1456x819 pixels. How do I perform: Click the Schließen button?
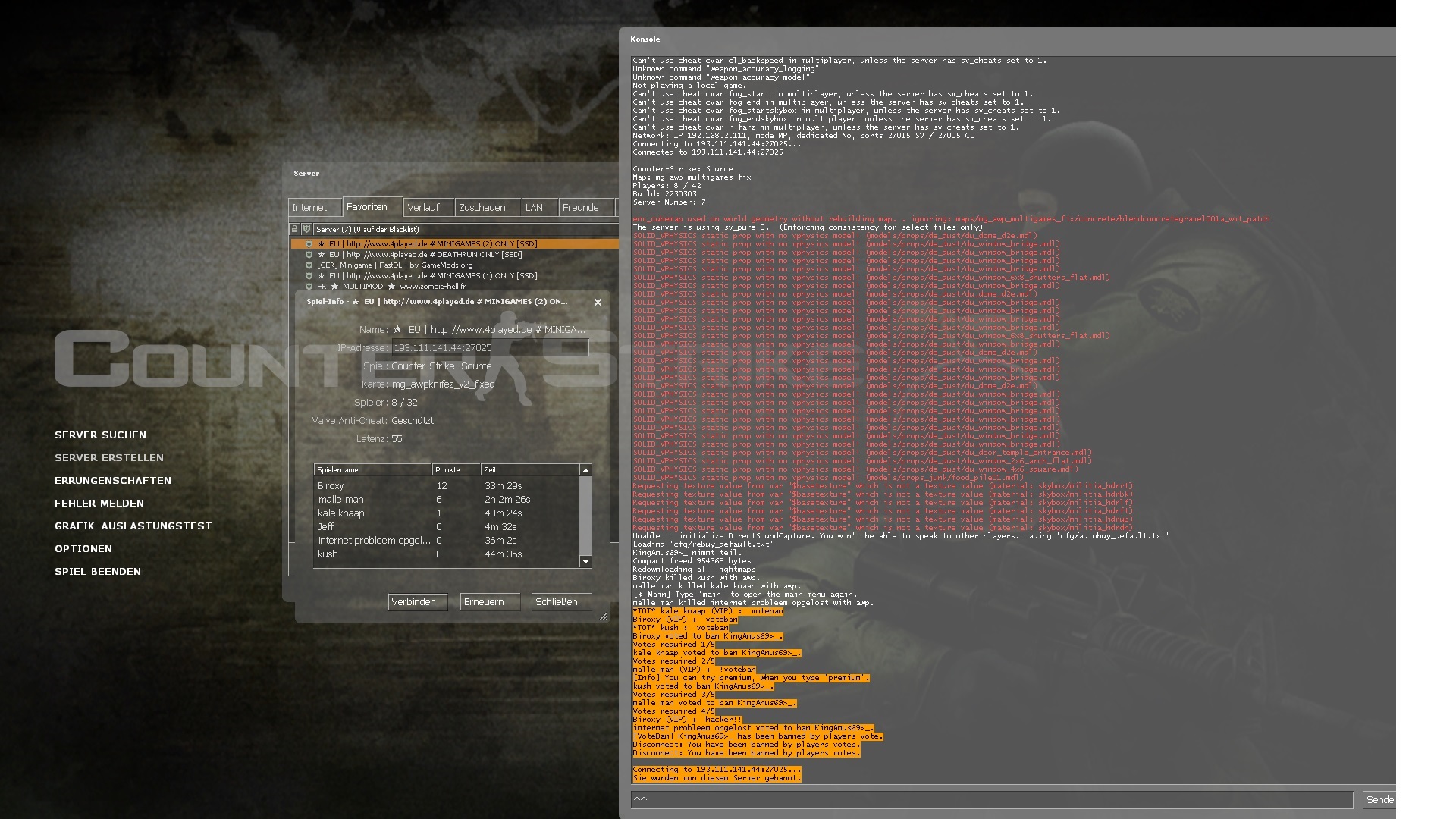(x=561, y=601)
